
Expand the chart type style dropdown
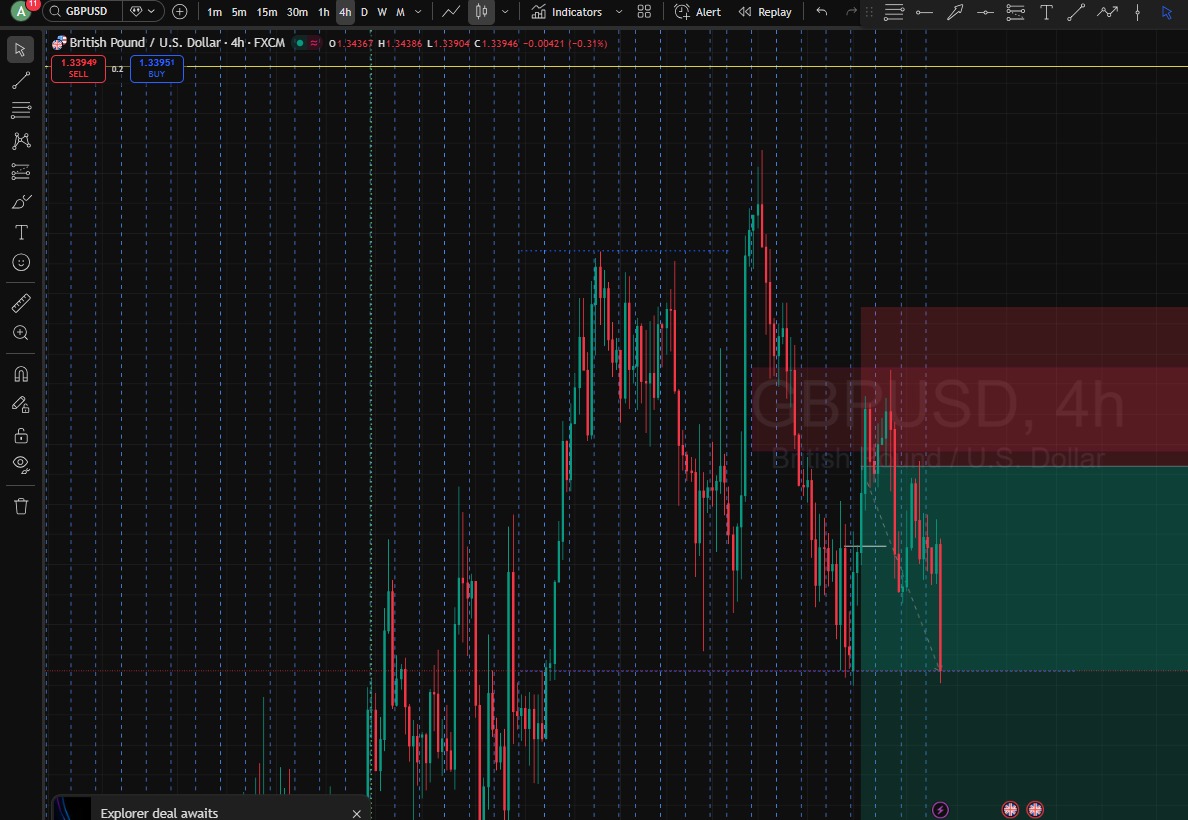pos(505,12)
